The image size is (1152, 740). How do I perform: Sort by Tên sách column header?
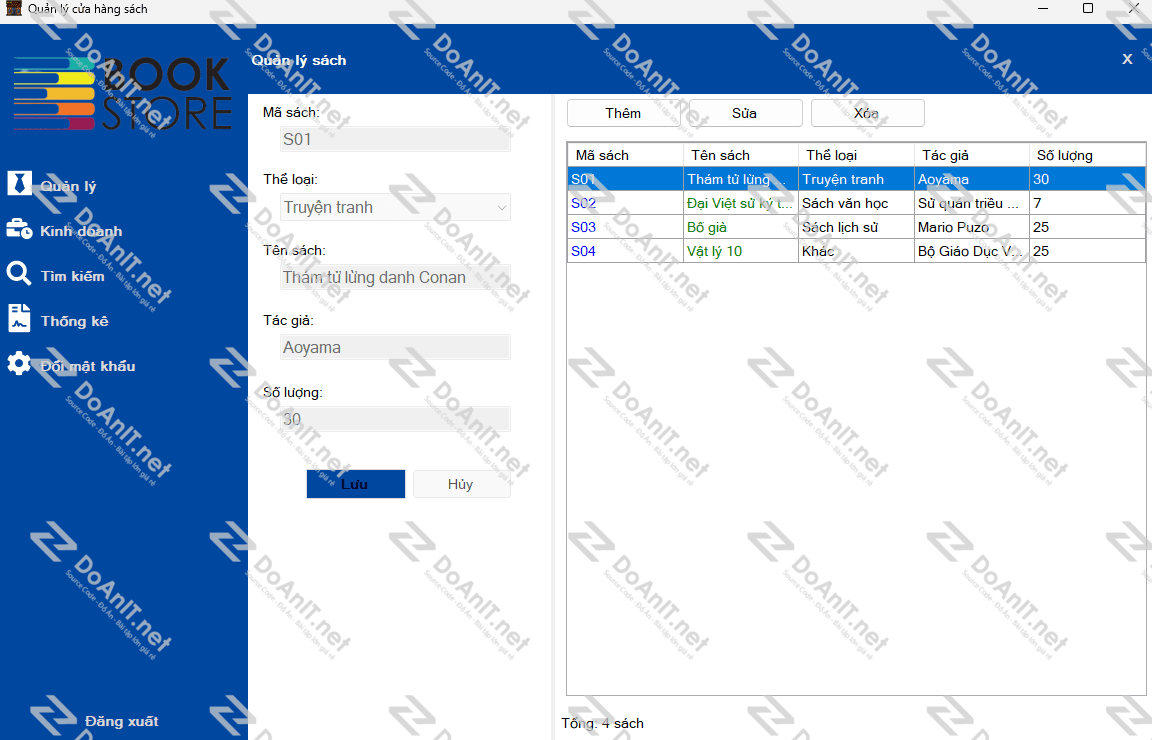click(x=741, y=155)
